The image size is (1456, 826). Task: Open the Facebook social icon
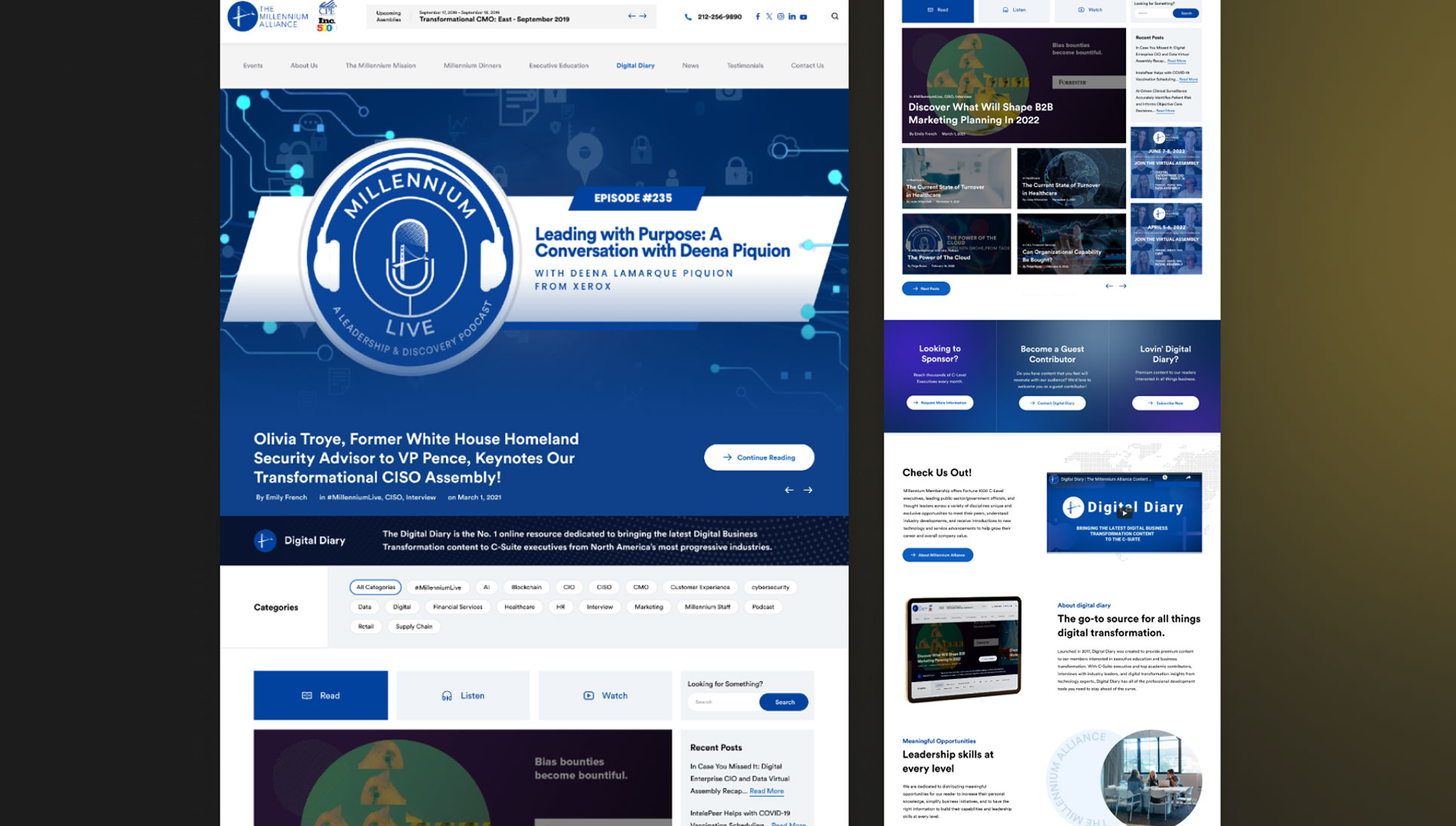click(x=757, y=17)
